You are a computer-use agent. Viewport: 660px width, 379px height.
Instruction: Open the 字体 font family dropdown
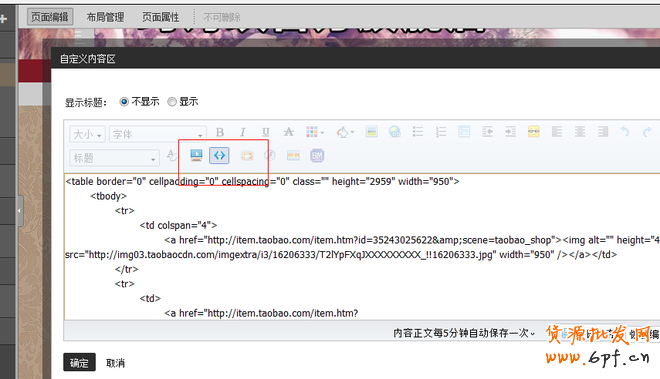(157, 134)
